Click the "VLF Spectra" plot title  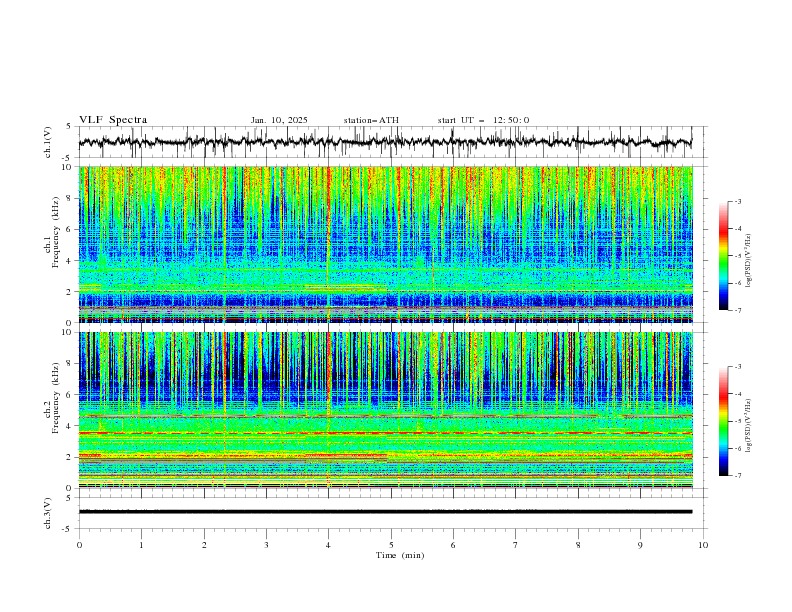[x=113, y=120]
